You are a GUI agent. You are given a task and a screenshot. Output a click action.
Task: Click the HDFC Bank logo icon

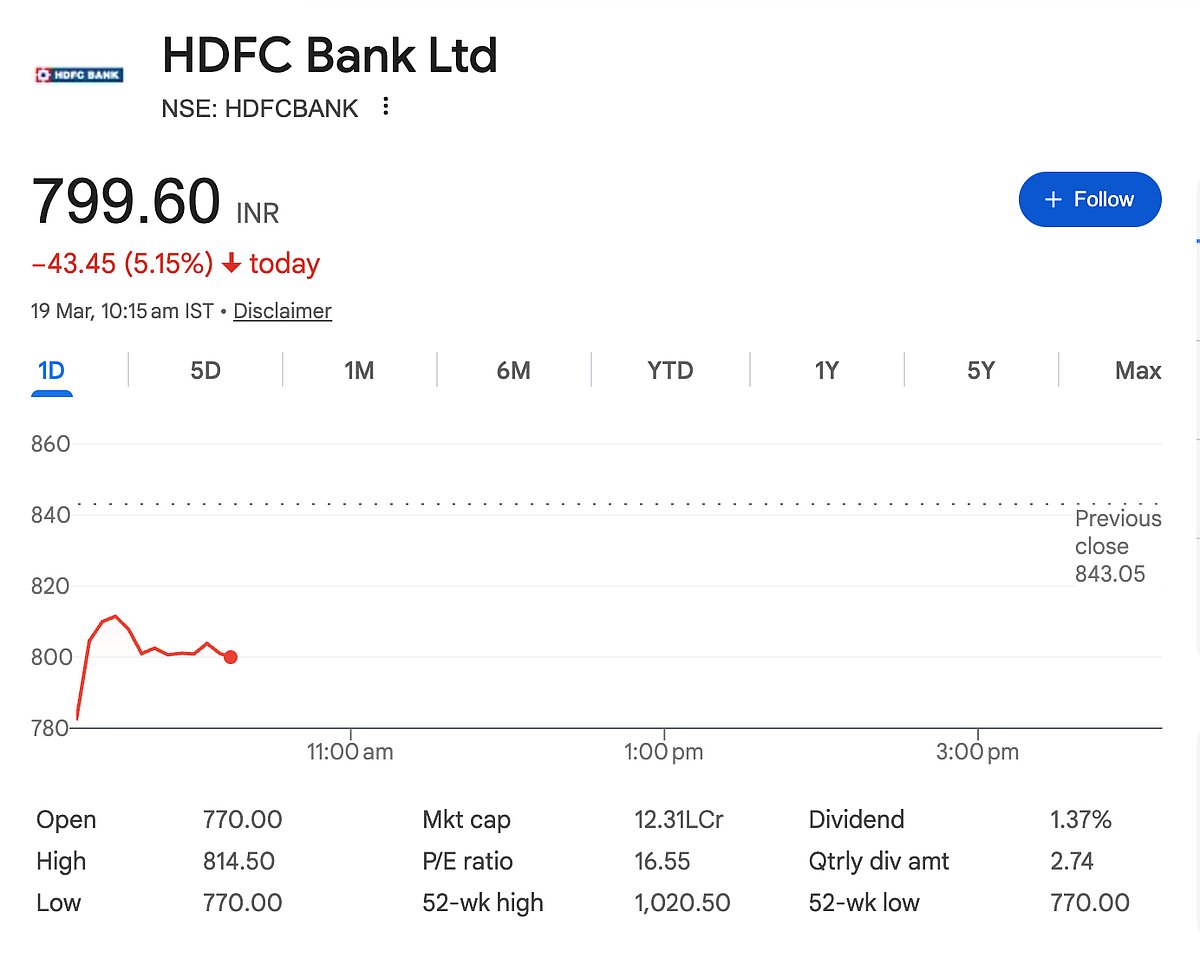pos(79,75)
